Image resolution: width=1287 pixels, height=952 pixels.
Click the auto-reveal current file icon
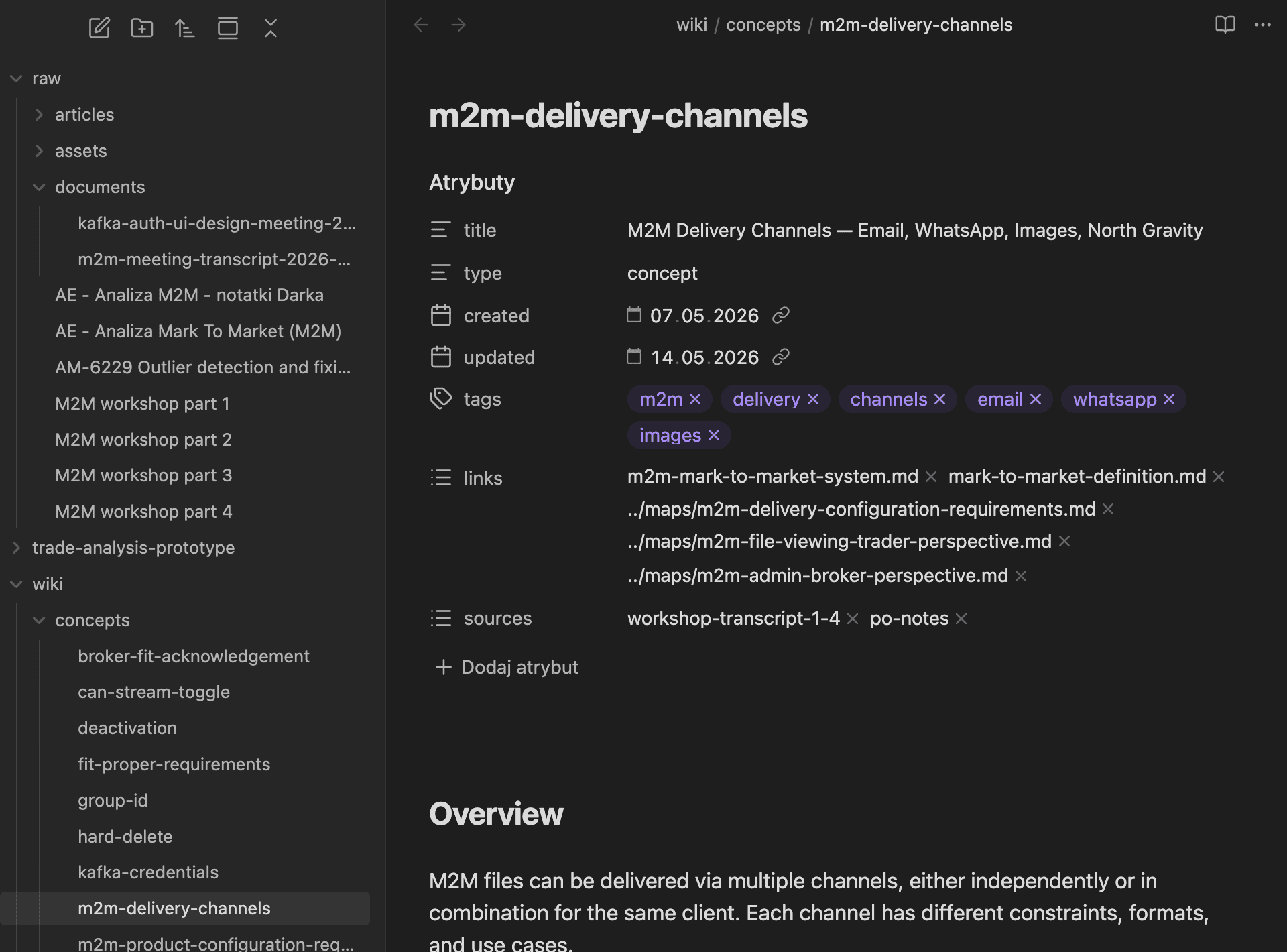[228, 28]
